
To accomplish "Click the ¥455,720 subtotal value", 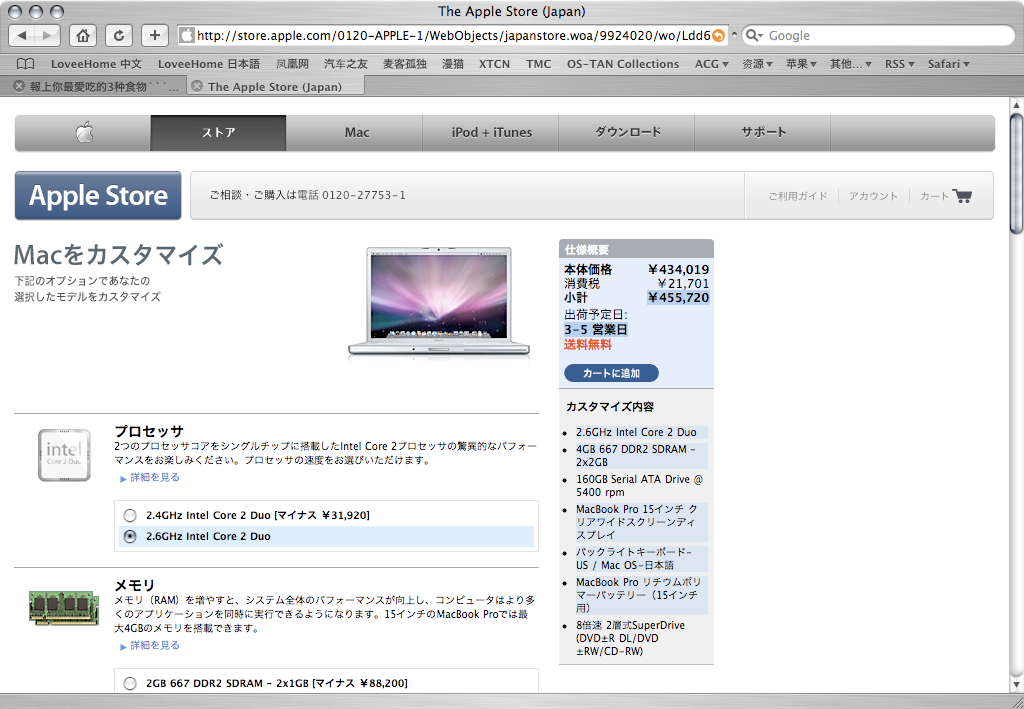I will (x=679, y=298).
